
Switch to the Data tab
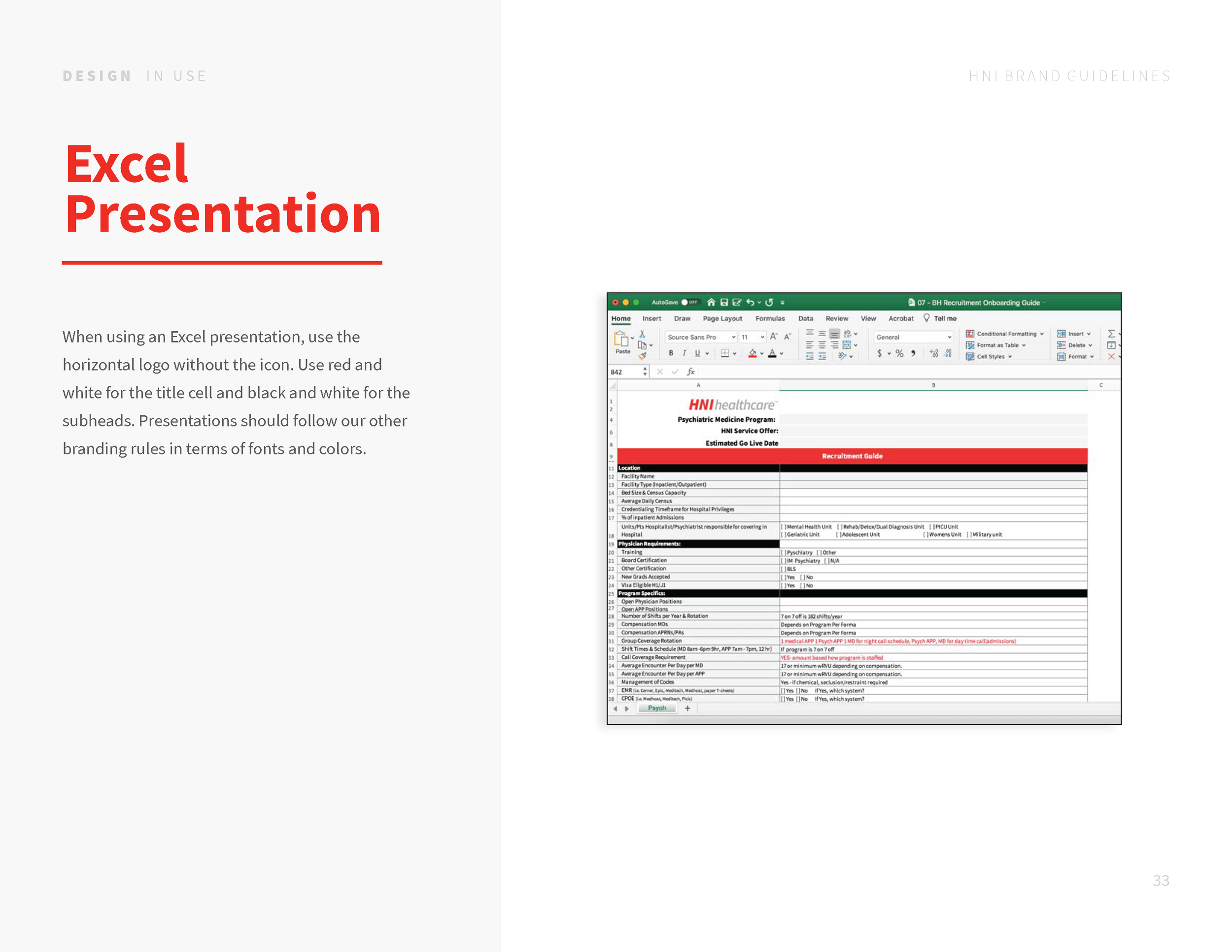[x=806, y=319]
